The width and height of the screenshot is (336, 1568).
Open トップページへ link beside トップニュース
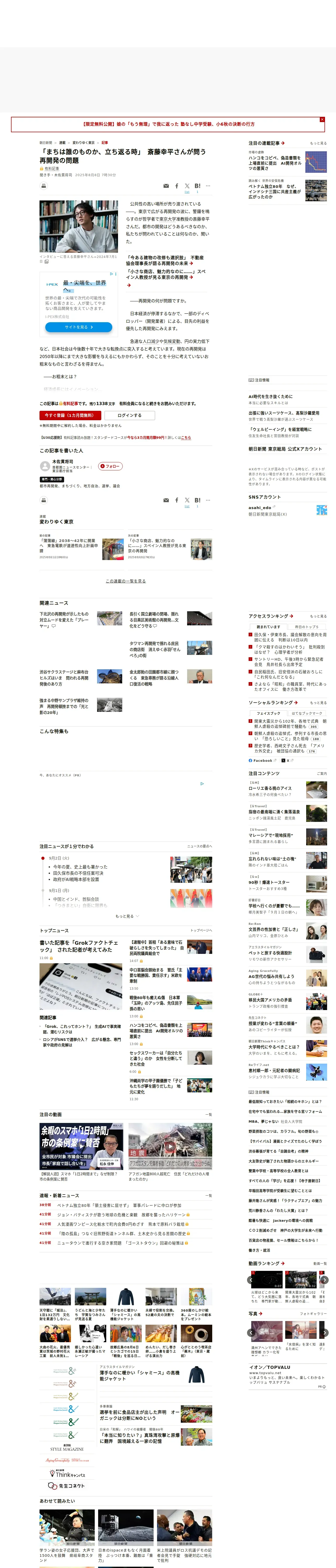201,930
